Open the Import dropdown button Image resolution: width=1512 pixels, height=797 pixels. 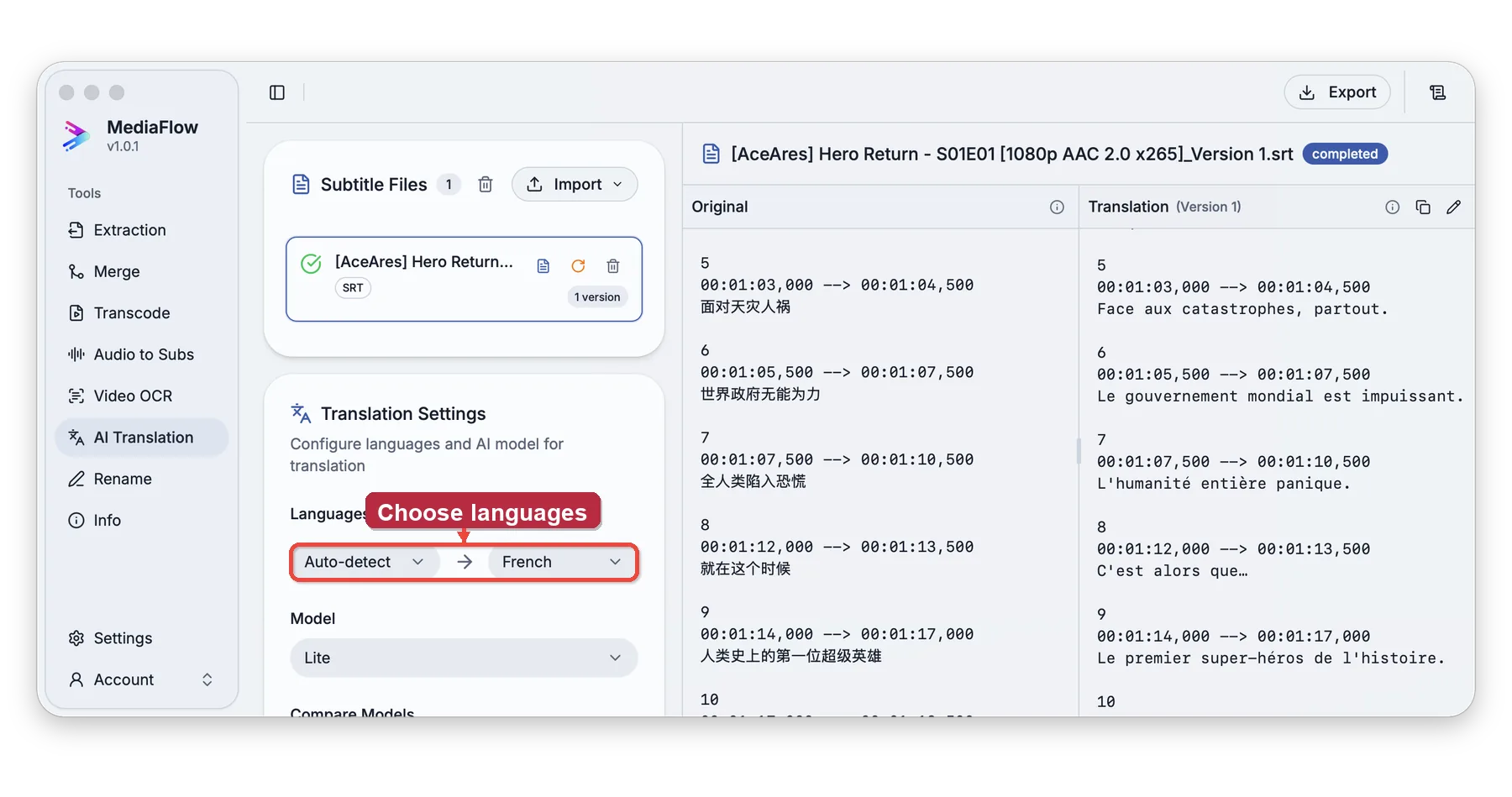pyautogui.click(x=575, y=185)
